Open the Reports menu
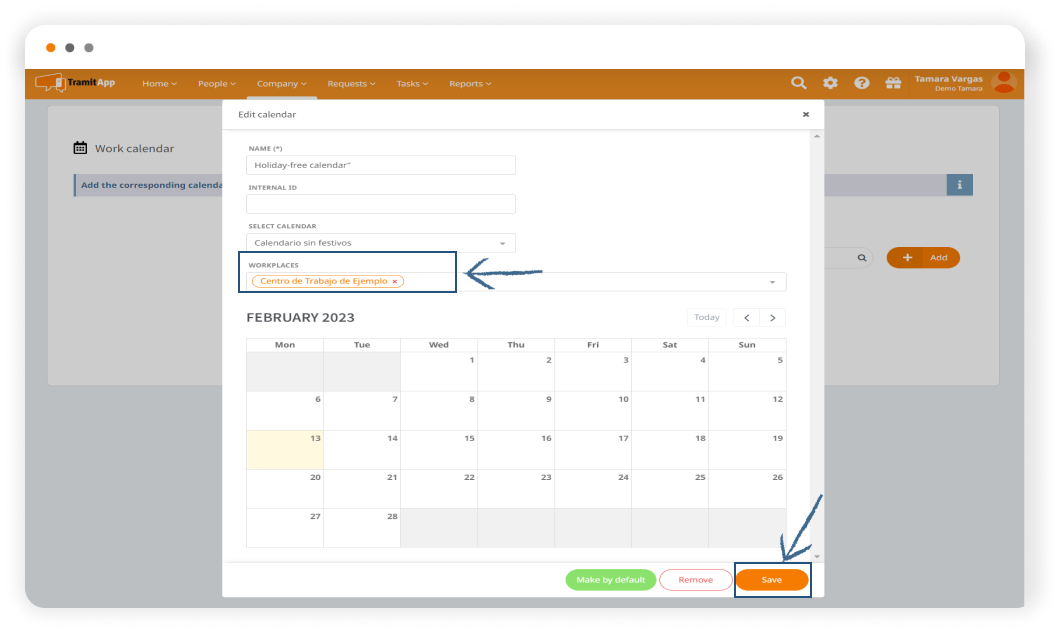The image size is (1061, 633). [x=469, y=84]
